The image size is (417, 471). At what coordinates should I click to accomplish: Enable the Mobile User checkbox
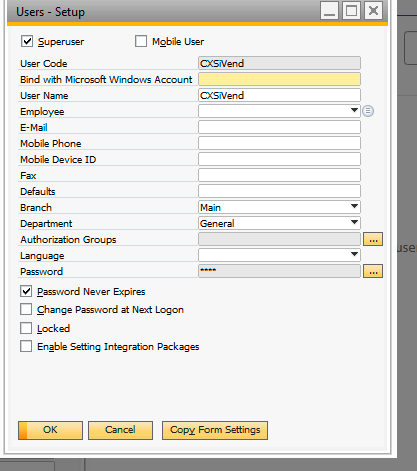tap(141, 41)
